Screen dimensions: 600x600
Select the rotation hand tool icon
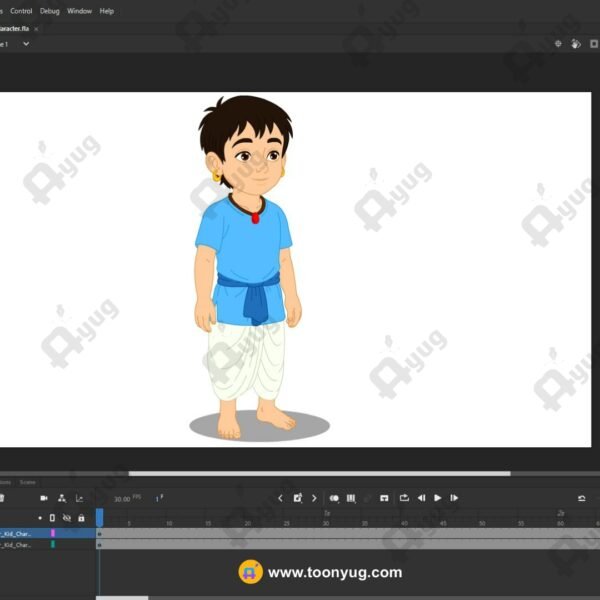pos(576,44)
